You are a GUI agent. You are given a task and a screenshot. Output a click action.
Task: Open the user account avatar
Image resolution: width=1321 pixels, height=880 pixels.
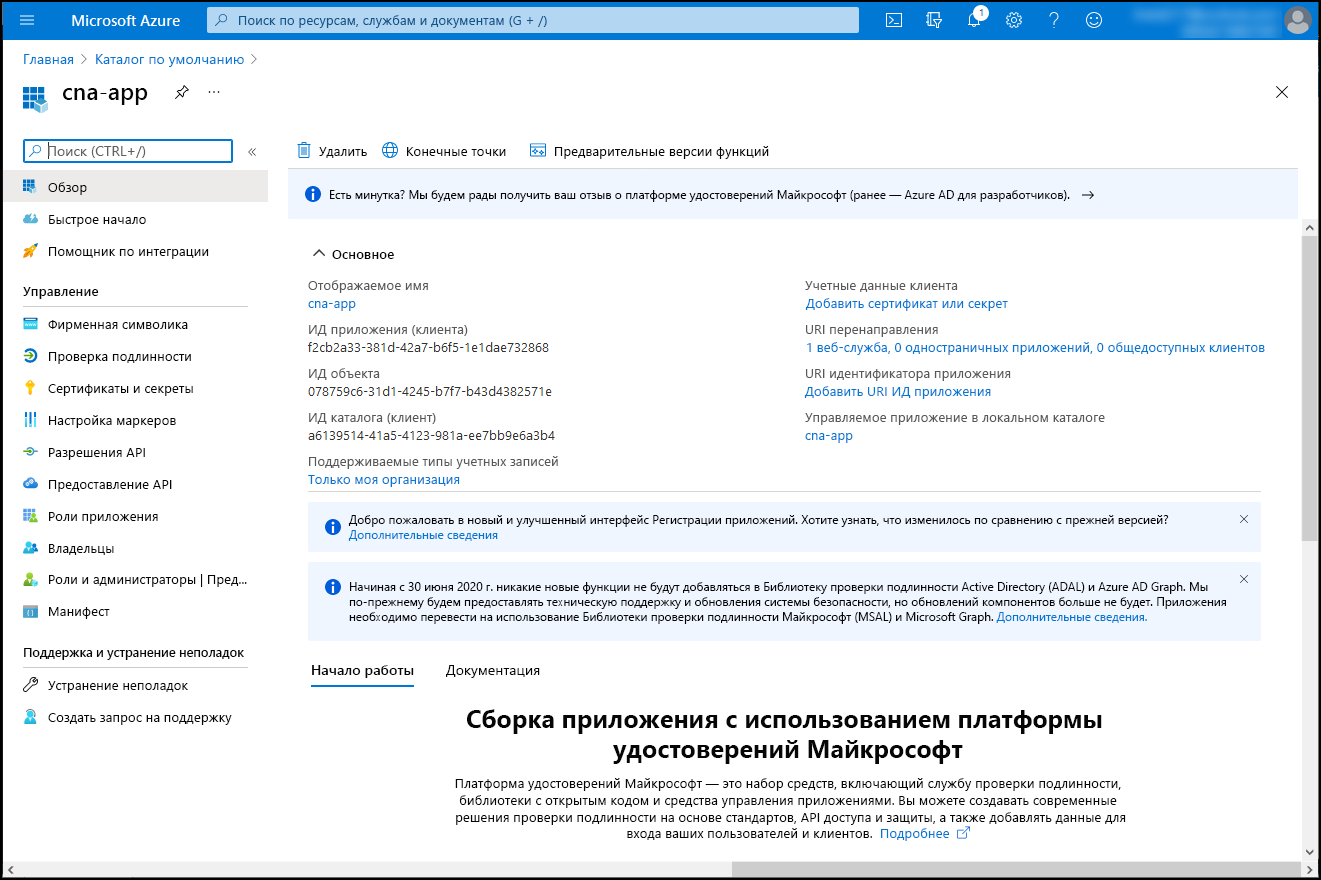(1298, 20)
